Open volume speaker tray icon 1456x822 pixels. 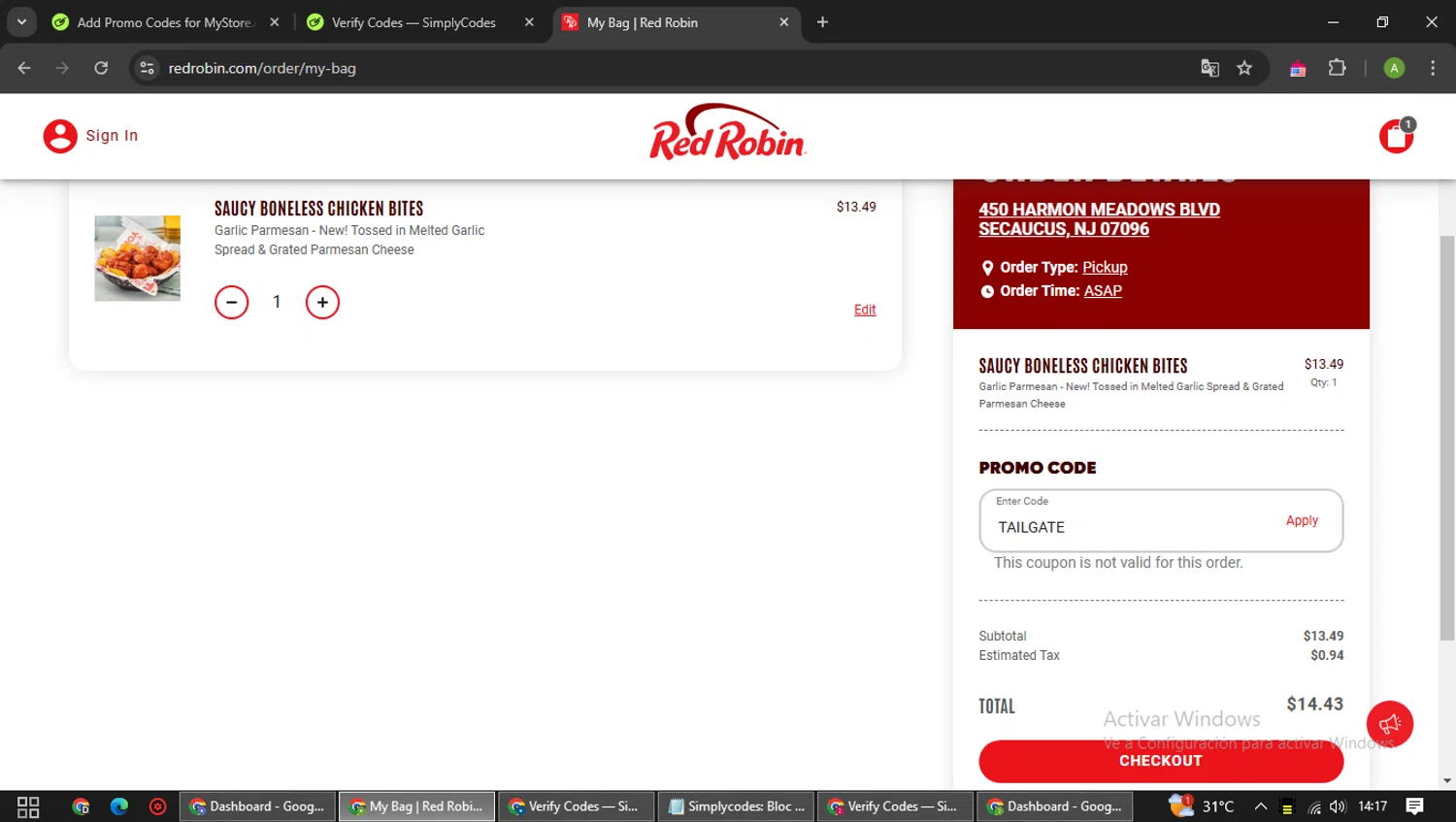point(1339,806)
